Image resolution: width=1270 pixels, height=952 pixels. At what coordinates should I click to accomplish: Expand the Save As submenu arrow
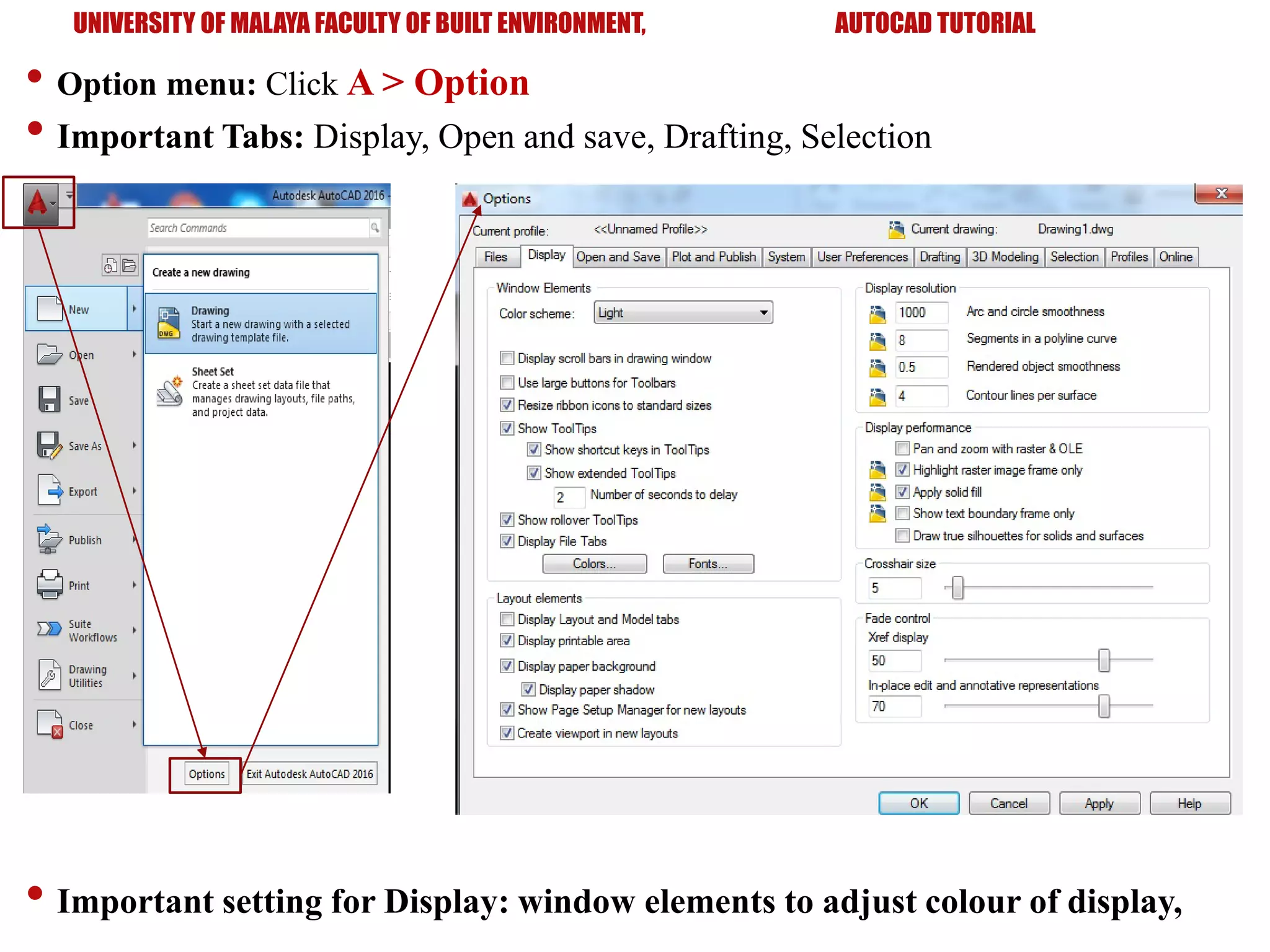[x=134, y=445]
